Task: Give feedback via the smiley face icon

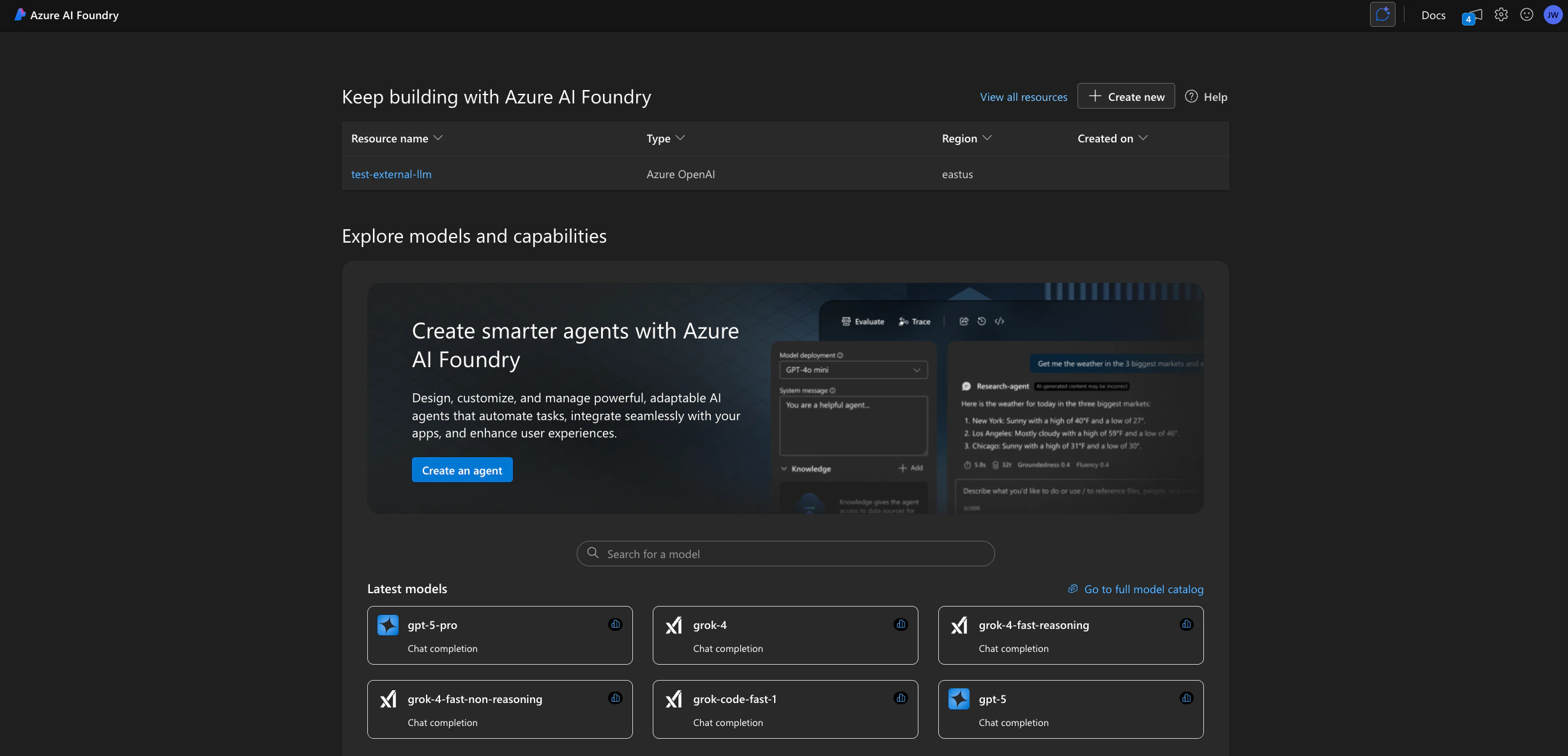Action: (x=1526, y=14)
